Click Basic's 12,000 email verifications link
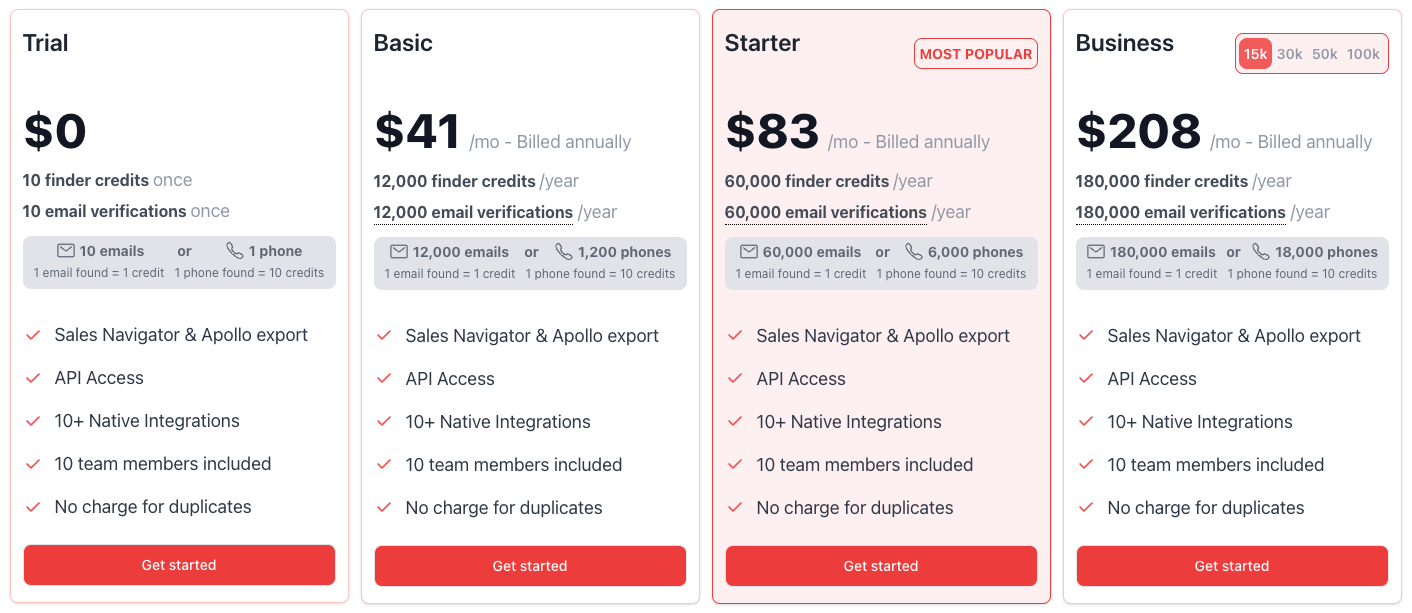1412x613 pixels. pyautogui.click(x=473, y=212)
